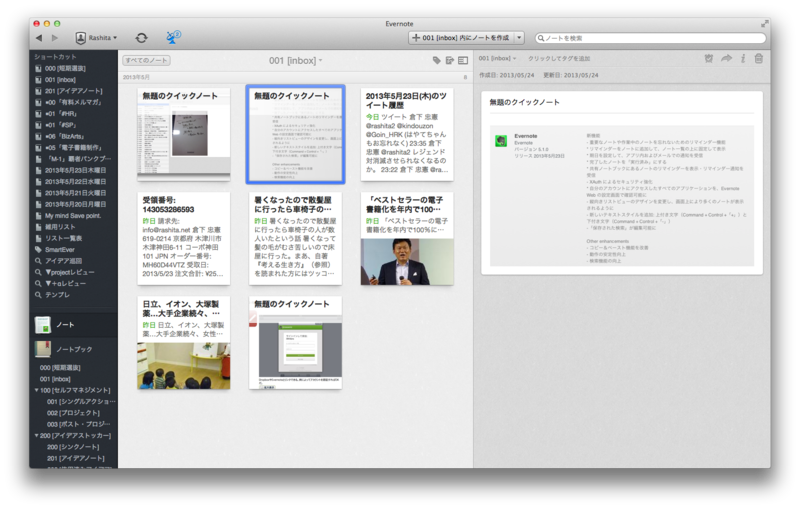Open shortcut 「#HR」 notebook
Viewport: 800px width, 509px height.
[x=61, y=114]
